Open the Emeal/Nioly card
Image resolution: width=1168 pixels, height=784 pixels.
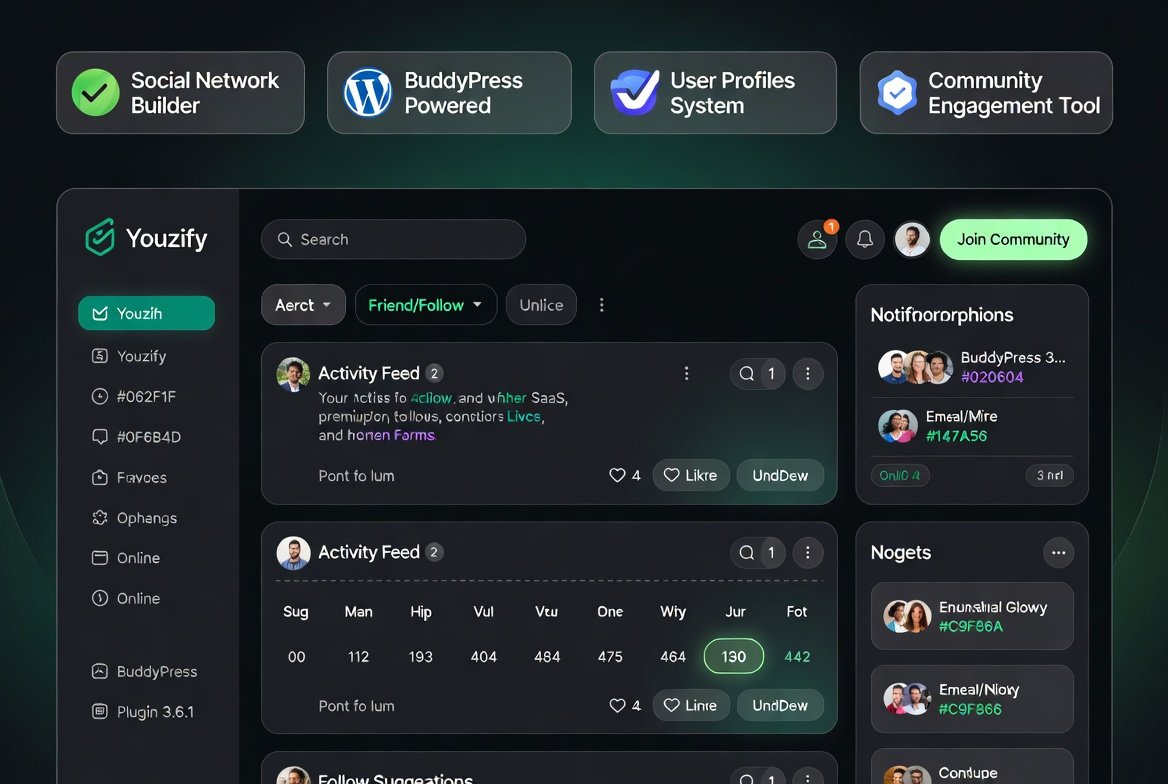tap(972, 699)
